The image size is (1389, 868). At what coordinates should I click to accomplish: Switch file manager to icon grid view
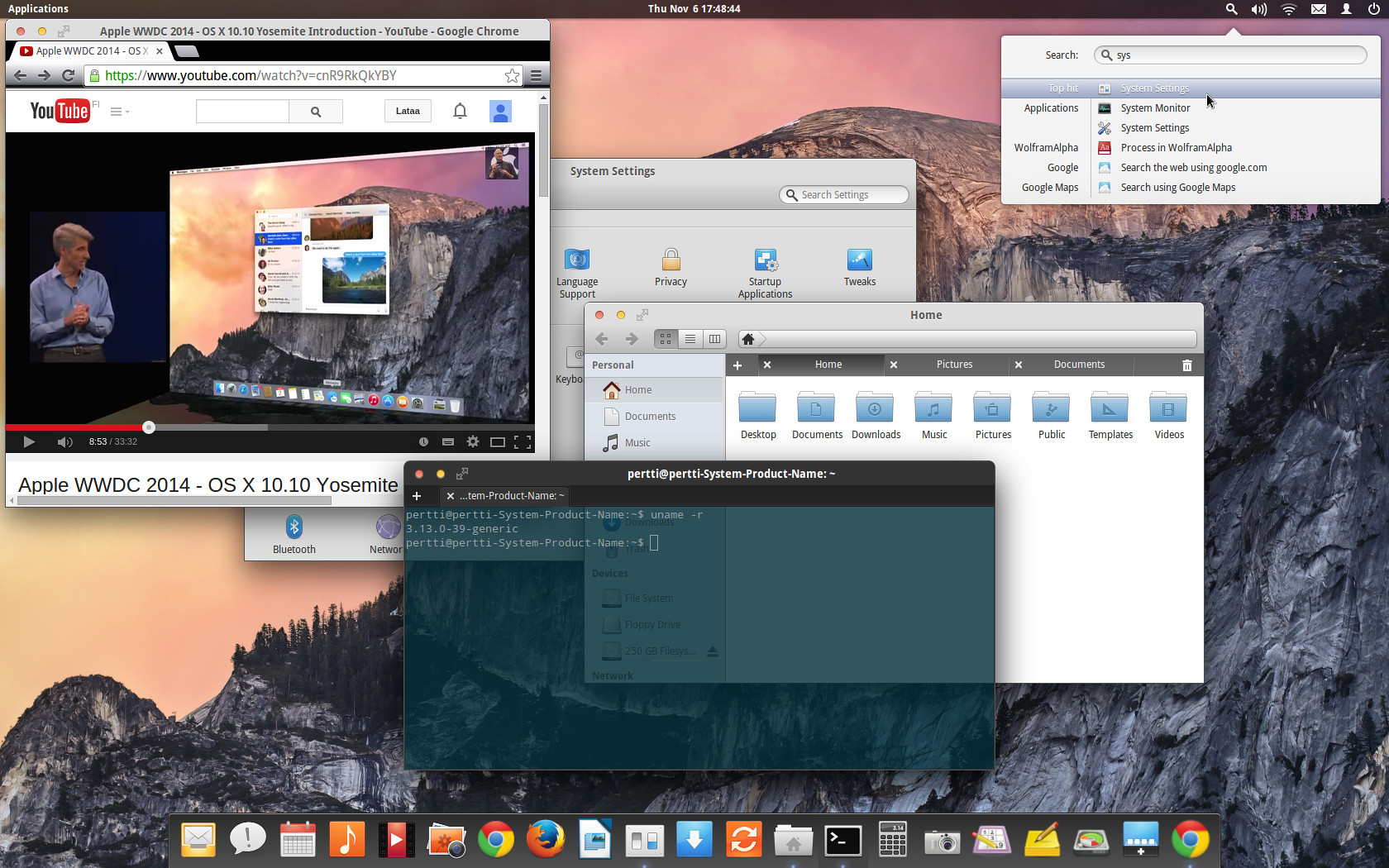pyautogui.click(x=666, y=339)
